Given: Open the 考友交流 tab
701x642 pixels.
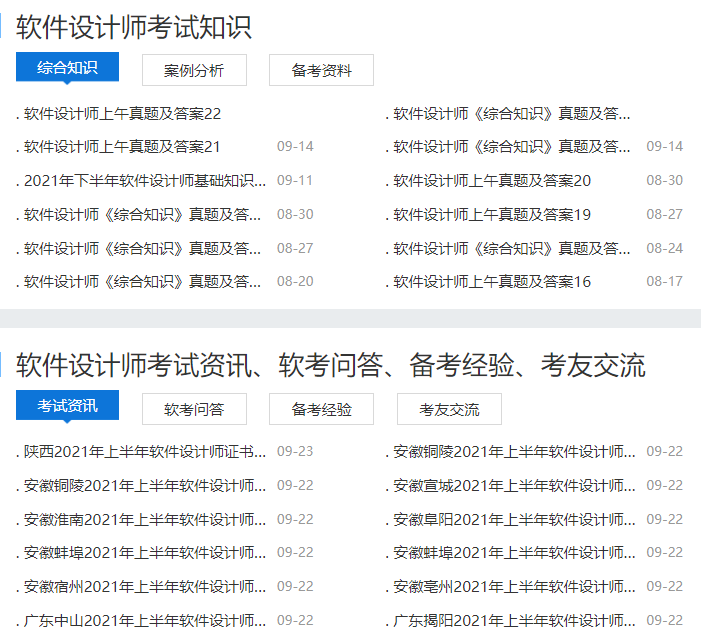Looking at the screenshot, I should coord(449,409).
